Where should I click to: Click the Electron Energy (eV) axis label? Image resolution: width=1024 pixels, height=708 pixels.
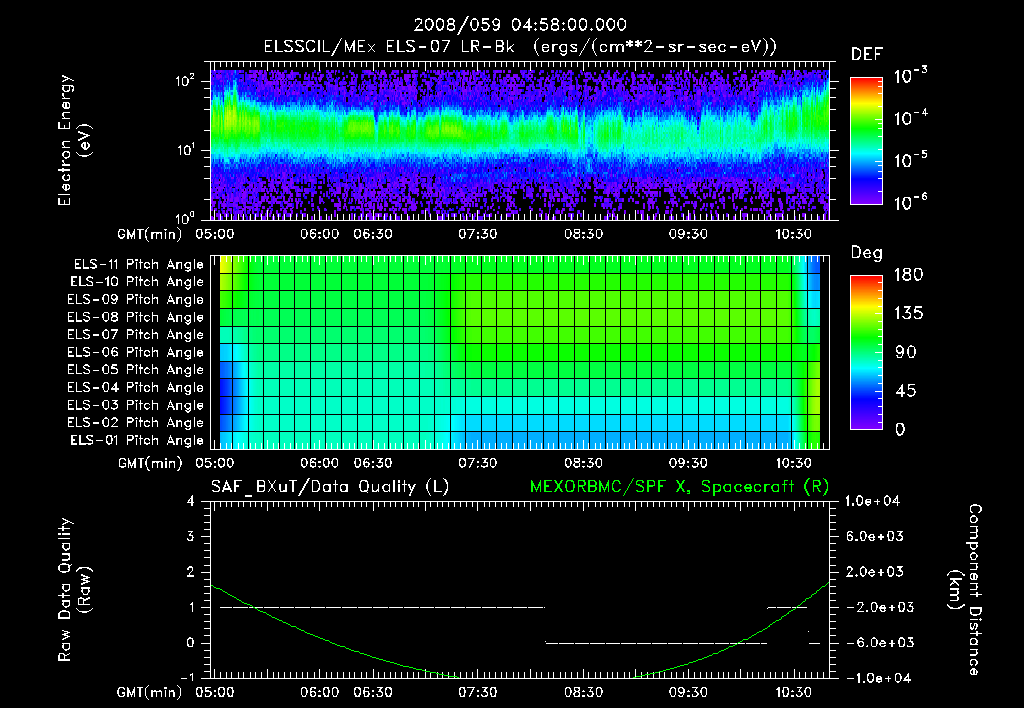[x=74, y=140]
